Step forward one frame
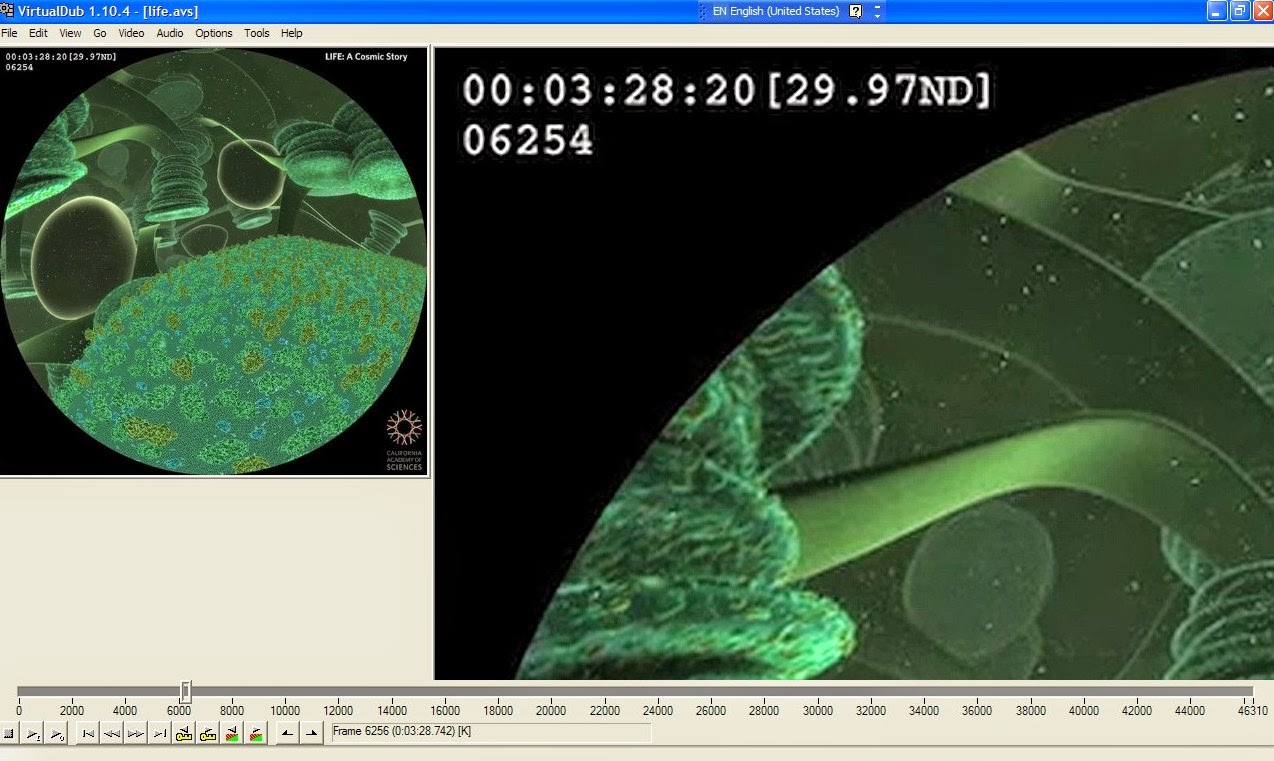 coord(136,733)
